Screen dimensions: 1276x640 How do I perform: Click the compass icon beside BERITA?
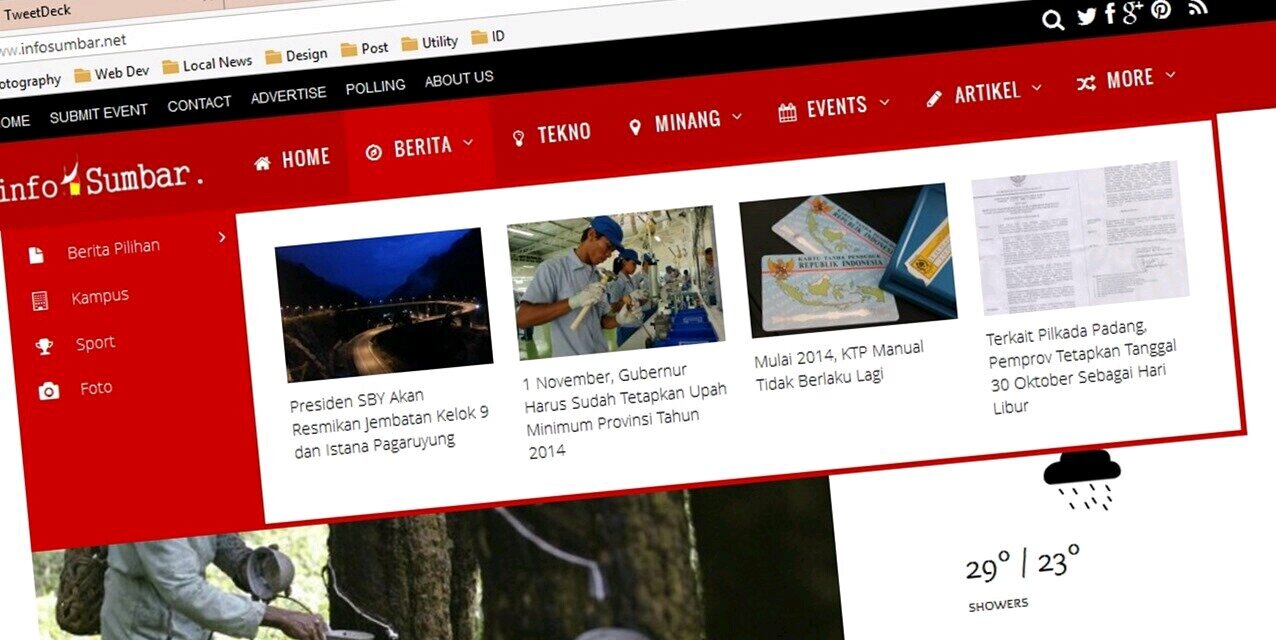pos(374,152)
